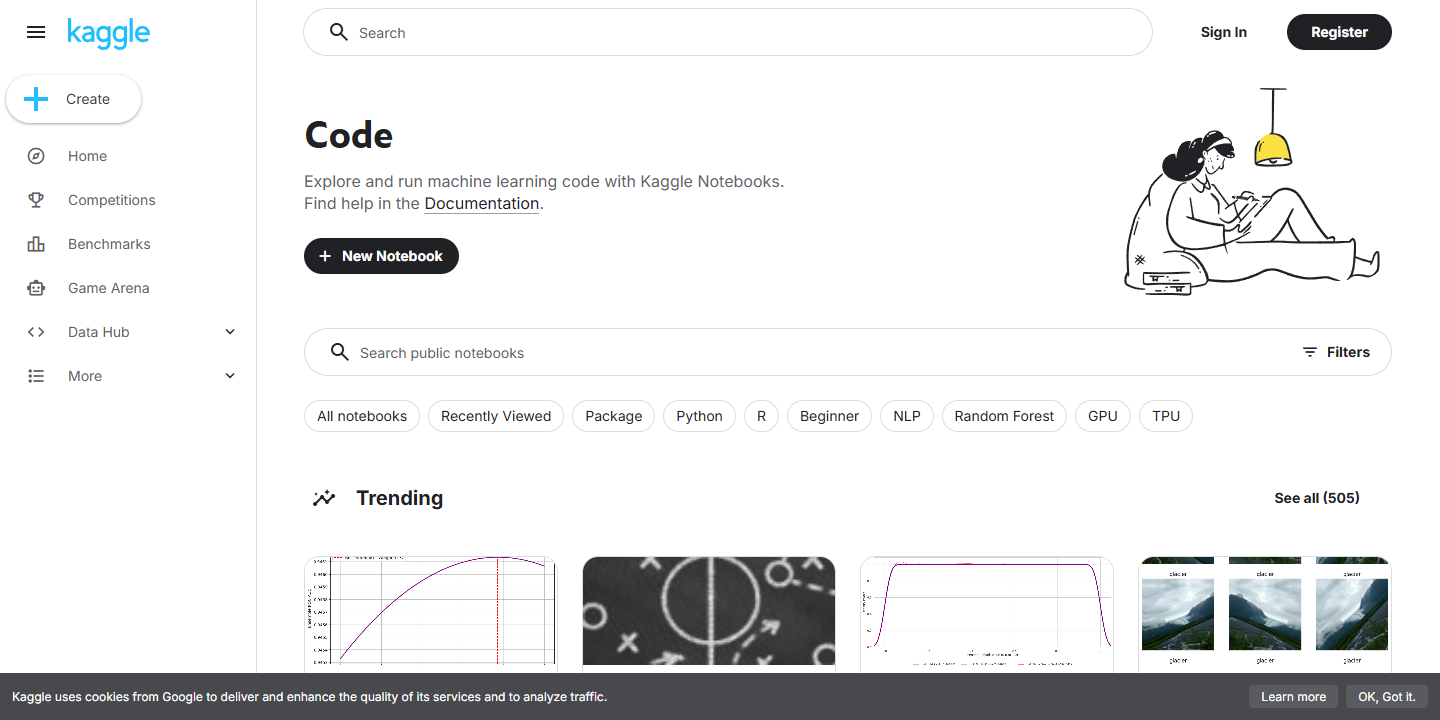1440x720 pixels.
Task: Dismiss cookies with OK, Got it
Action: (x=1386, y=697)
